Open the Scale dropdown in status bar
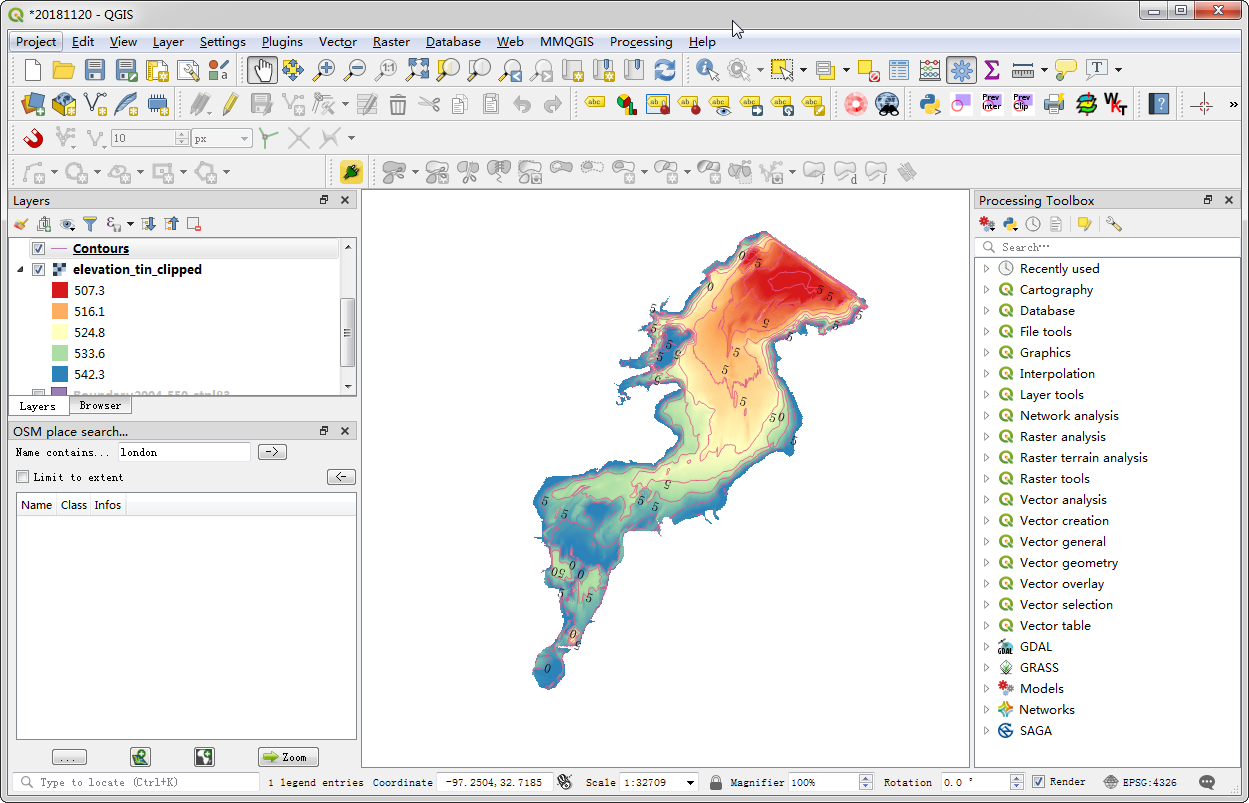Image resolution: width=1249 pixels, height=803 pixels. click(x=691, y=783)
